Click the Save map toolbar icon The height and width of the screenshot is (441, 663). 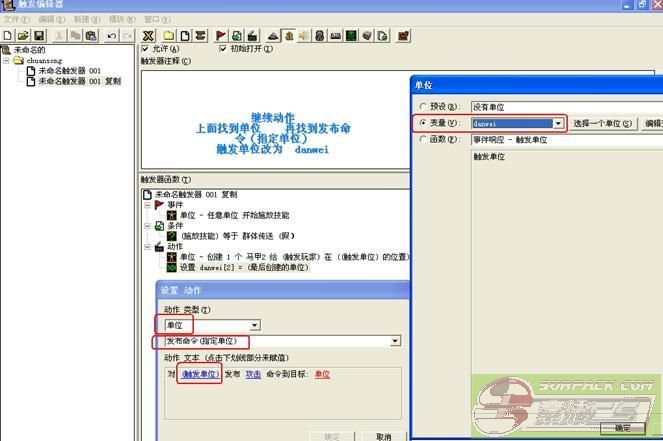click(37, 35)
